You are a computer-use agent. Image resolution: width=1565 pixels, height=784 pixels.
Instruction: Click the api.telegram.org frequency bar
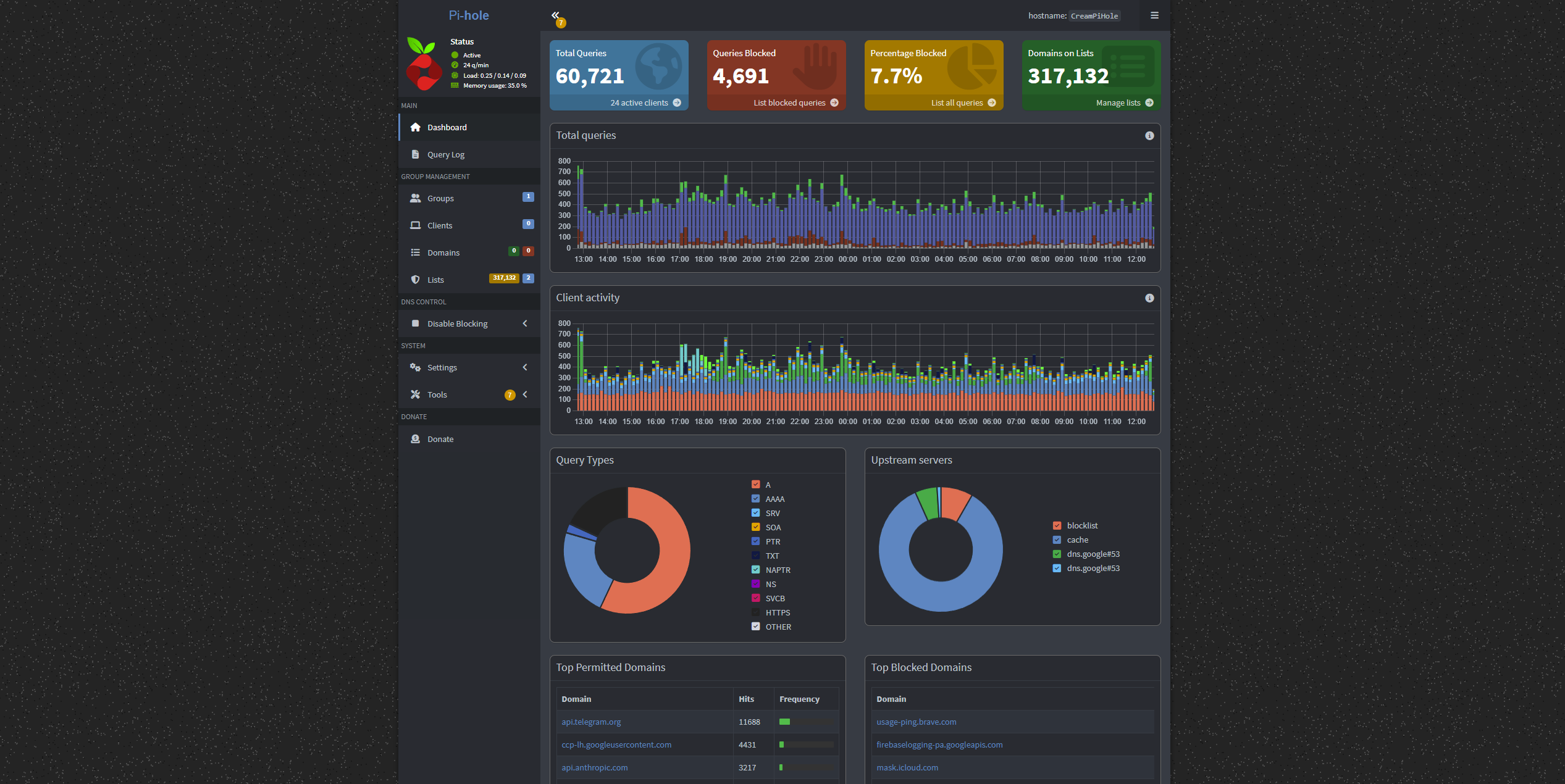click(x=806, y=722)
